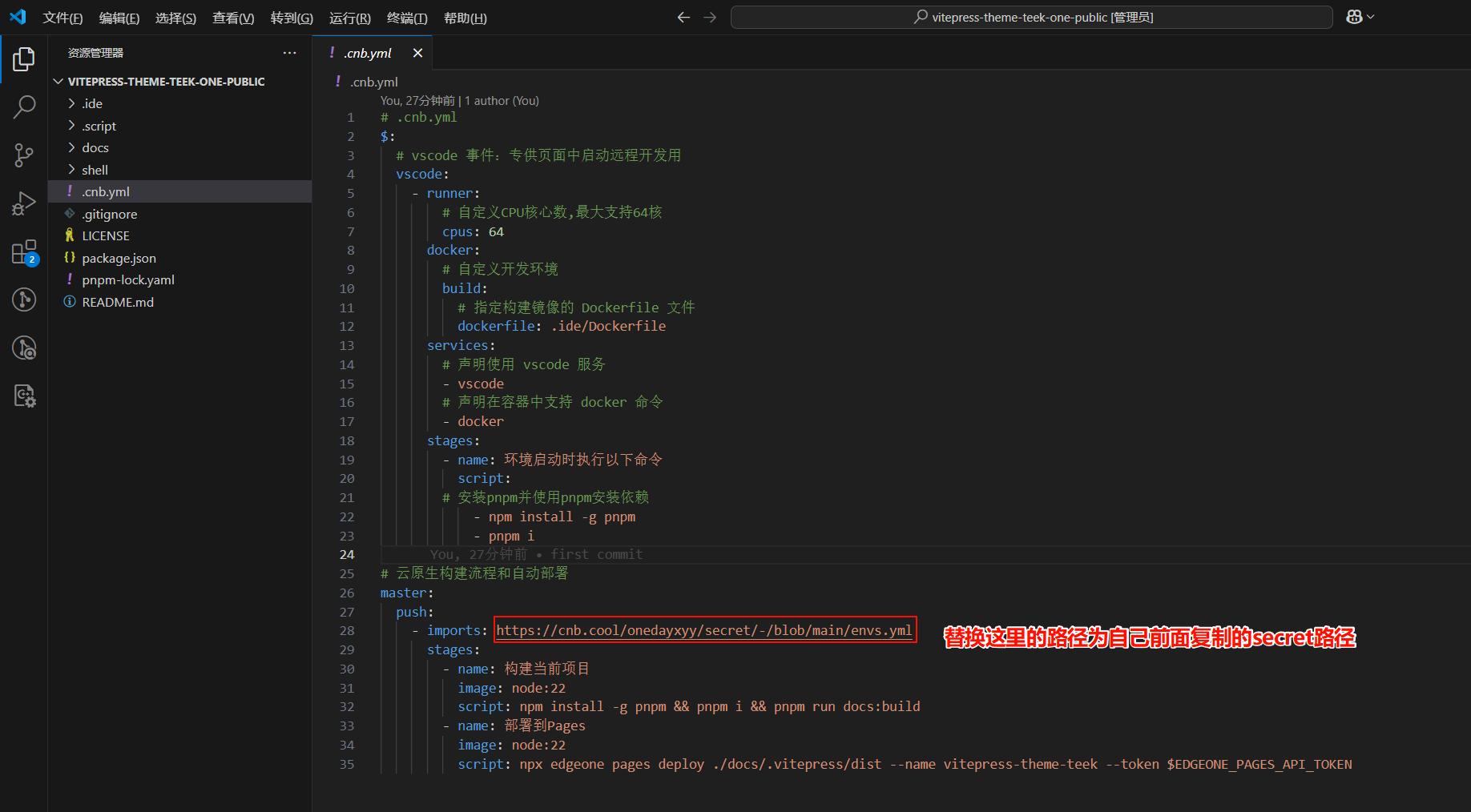Click the package.json braces icon
The width and height of the screenshot is (1471, 812).
70,258
